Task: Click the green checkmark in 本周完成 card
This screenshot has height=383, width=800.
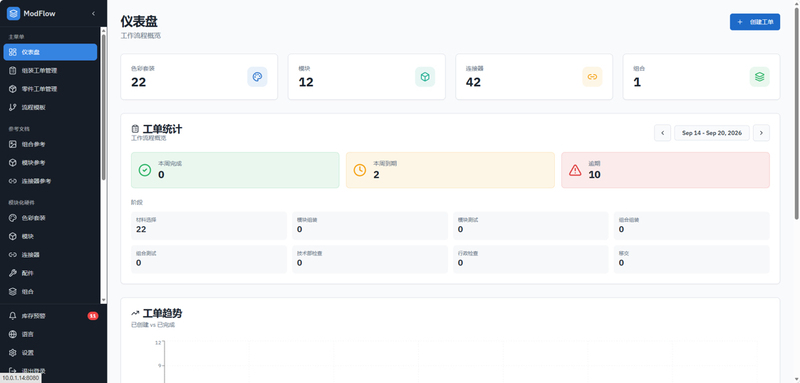Action: 145,170
